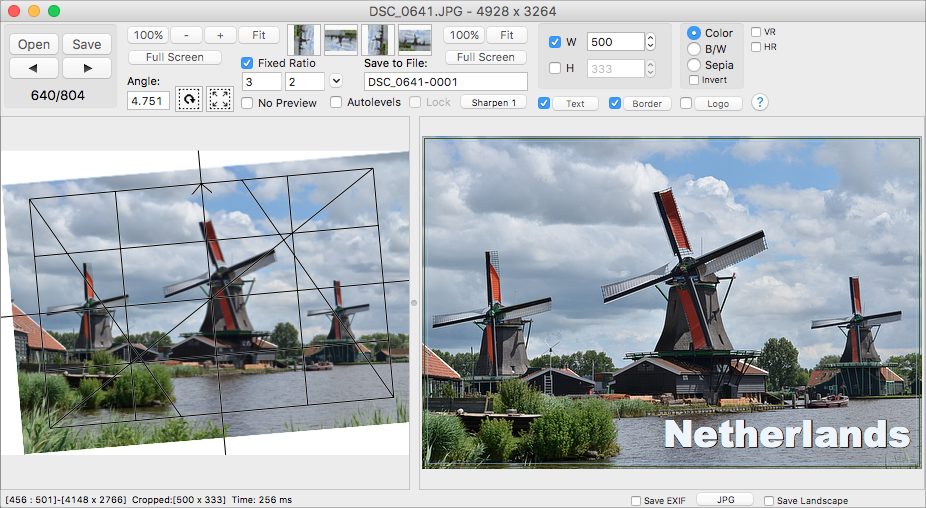
Task: Select the Sepia radio button
Action: (694, 65)
